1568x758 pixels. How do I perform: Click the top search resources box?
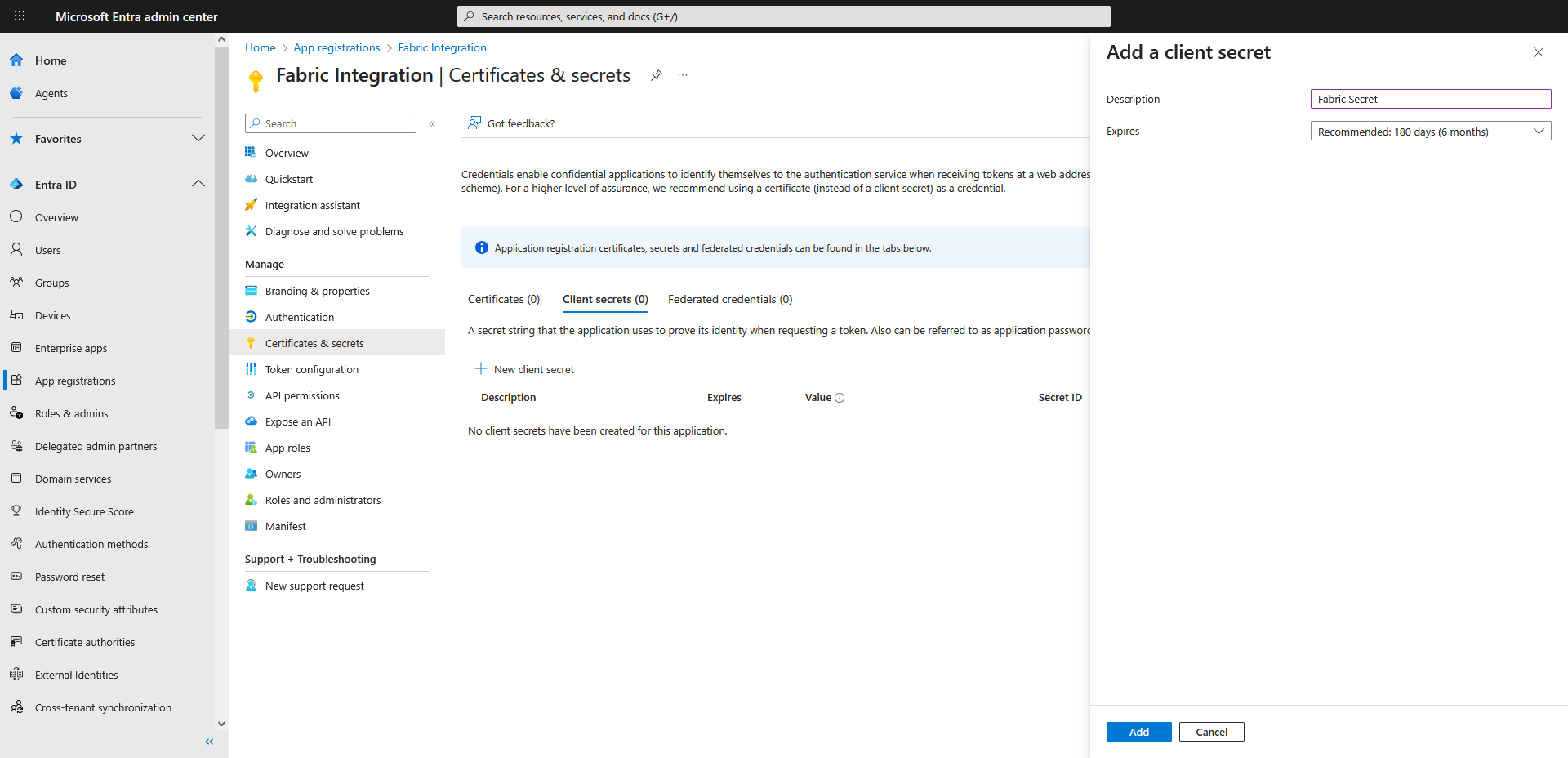pyautogui.click(x=783, y=16)
